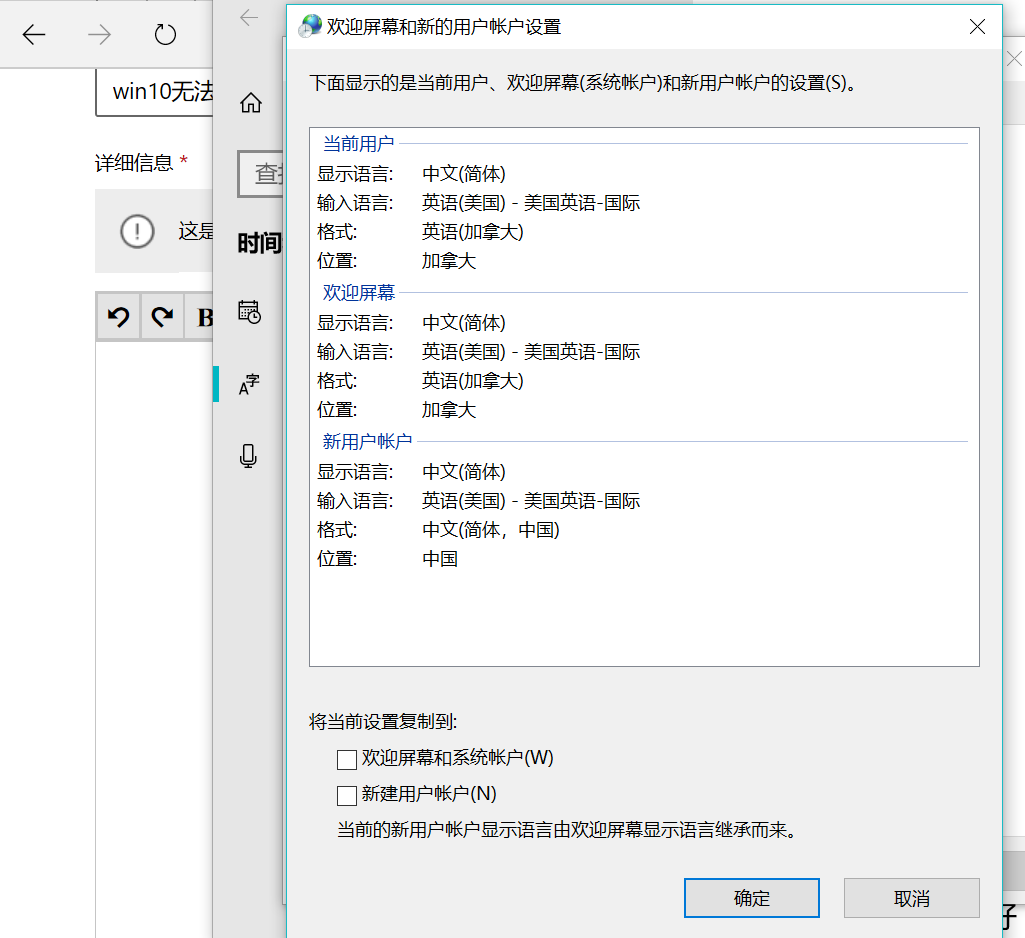Click the Undo arrow in the editor toolbar
This screenshot has height=938, width=1025.
118,316
